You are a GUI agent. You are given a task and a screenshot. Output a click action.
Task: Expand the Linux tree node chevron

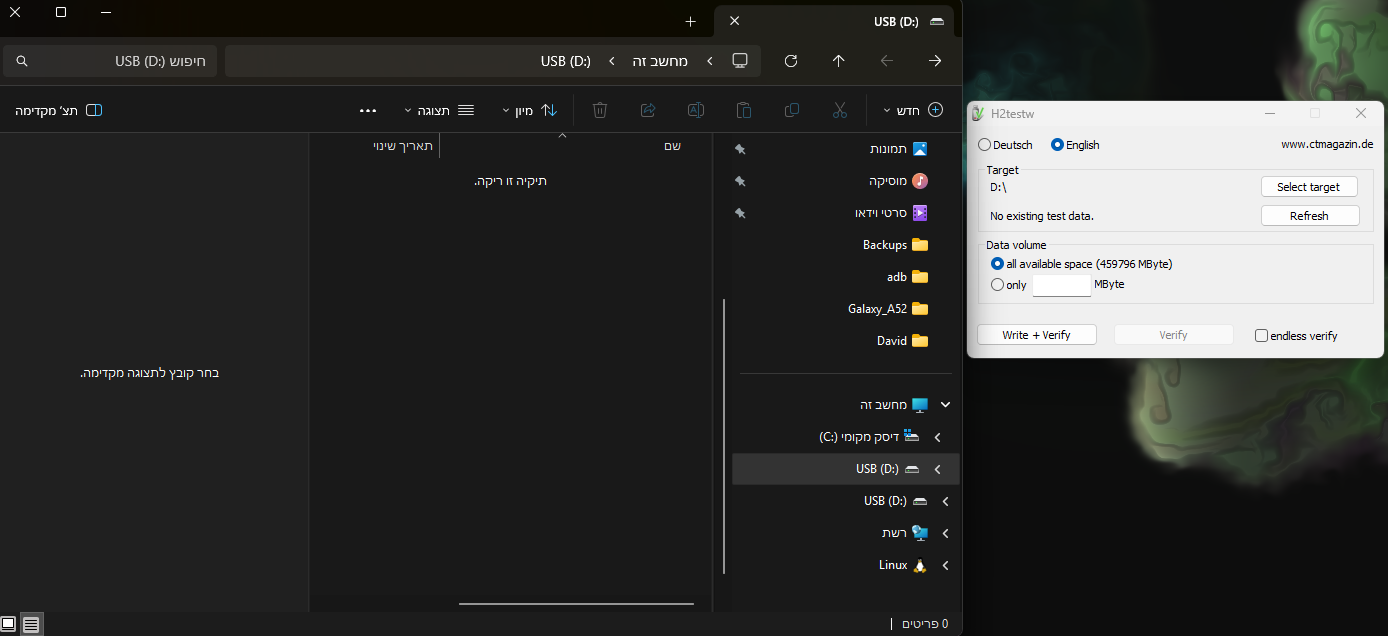(945, 565)
